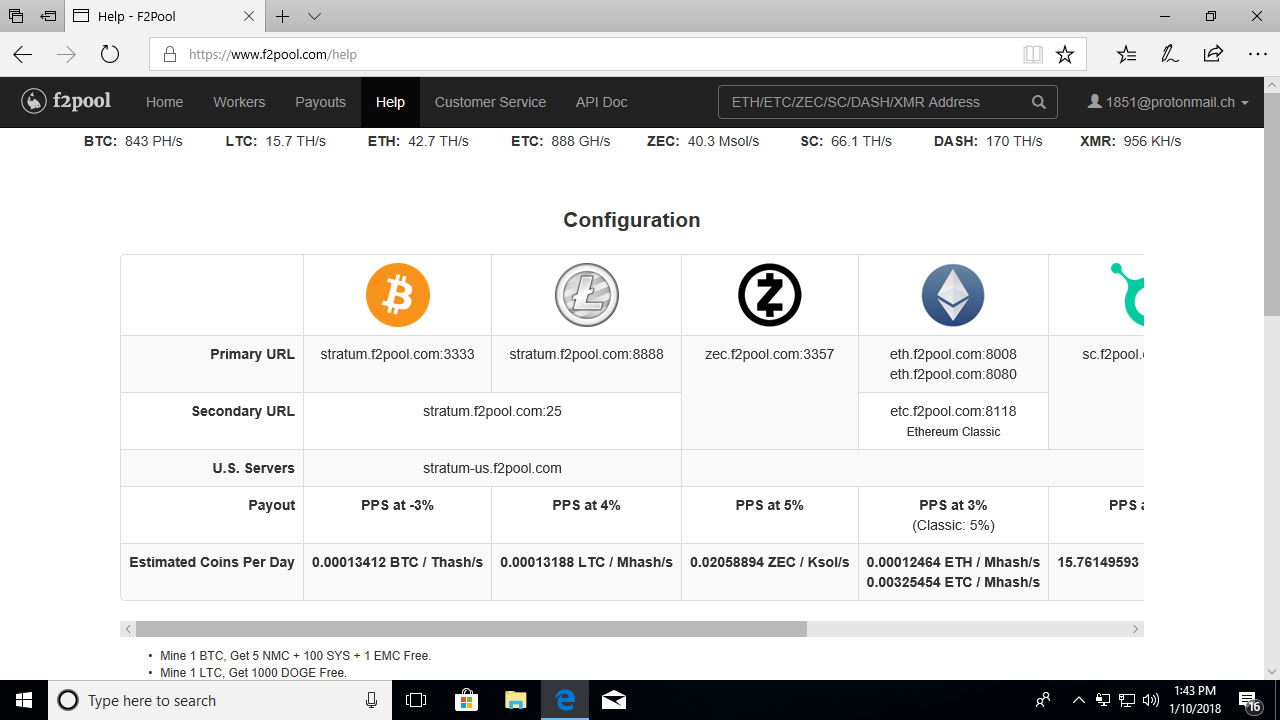1280x720 pixels.
Task: Open Edge settings and more menu
Action: click(x=1257, y=54)
